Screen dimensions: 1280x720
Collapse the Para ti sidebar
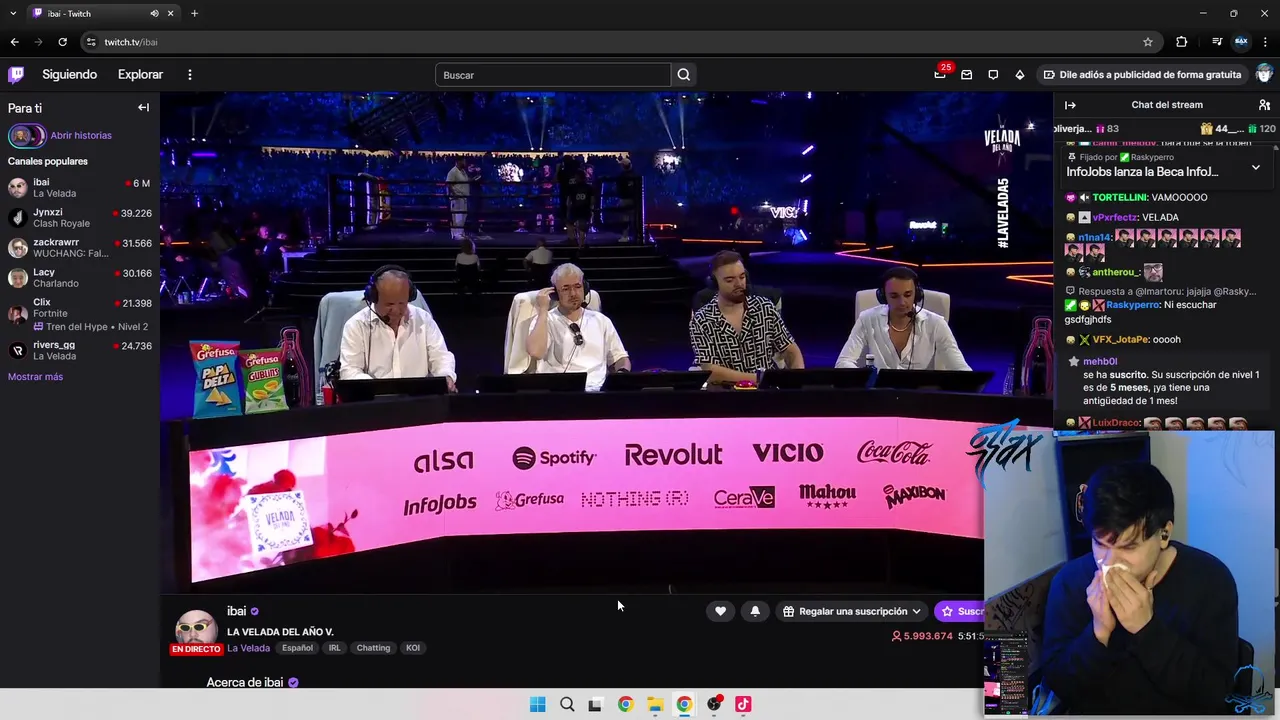143,107
